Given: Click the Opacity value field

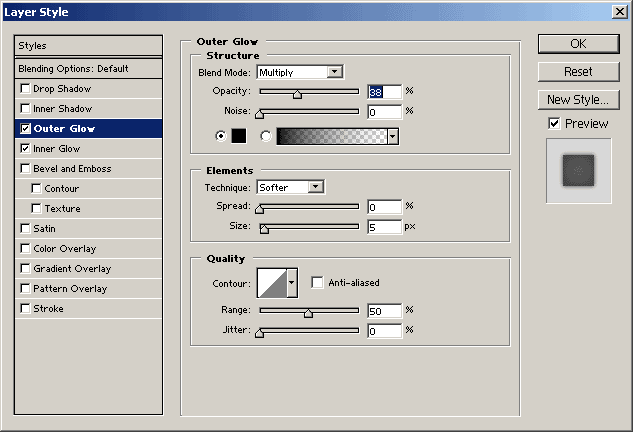Looking at the screenshot, I should click(x=384, y=92).
